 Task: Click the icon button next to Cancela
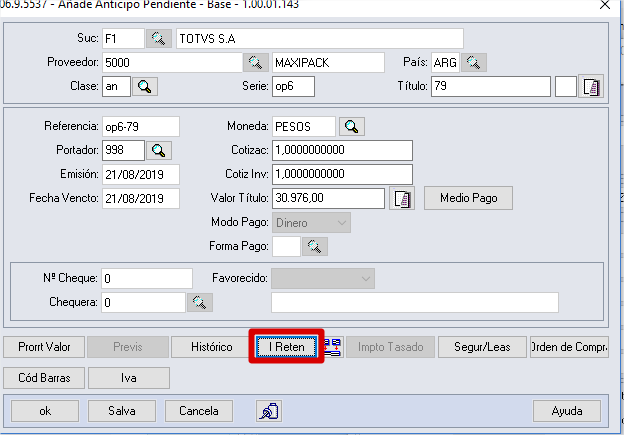coord(269,411)
